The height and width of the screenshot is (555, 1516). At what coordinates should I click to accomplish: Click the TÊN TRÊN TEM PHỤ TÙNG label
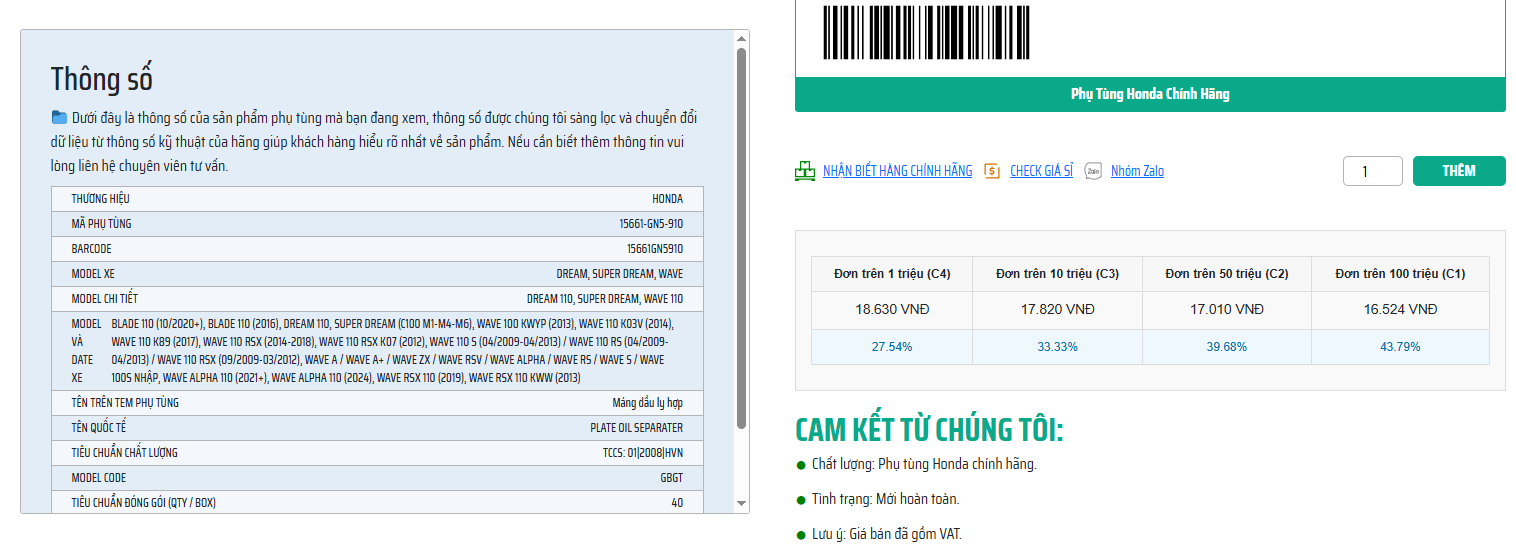click(x=125, y=403)
